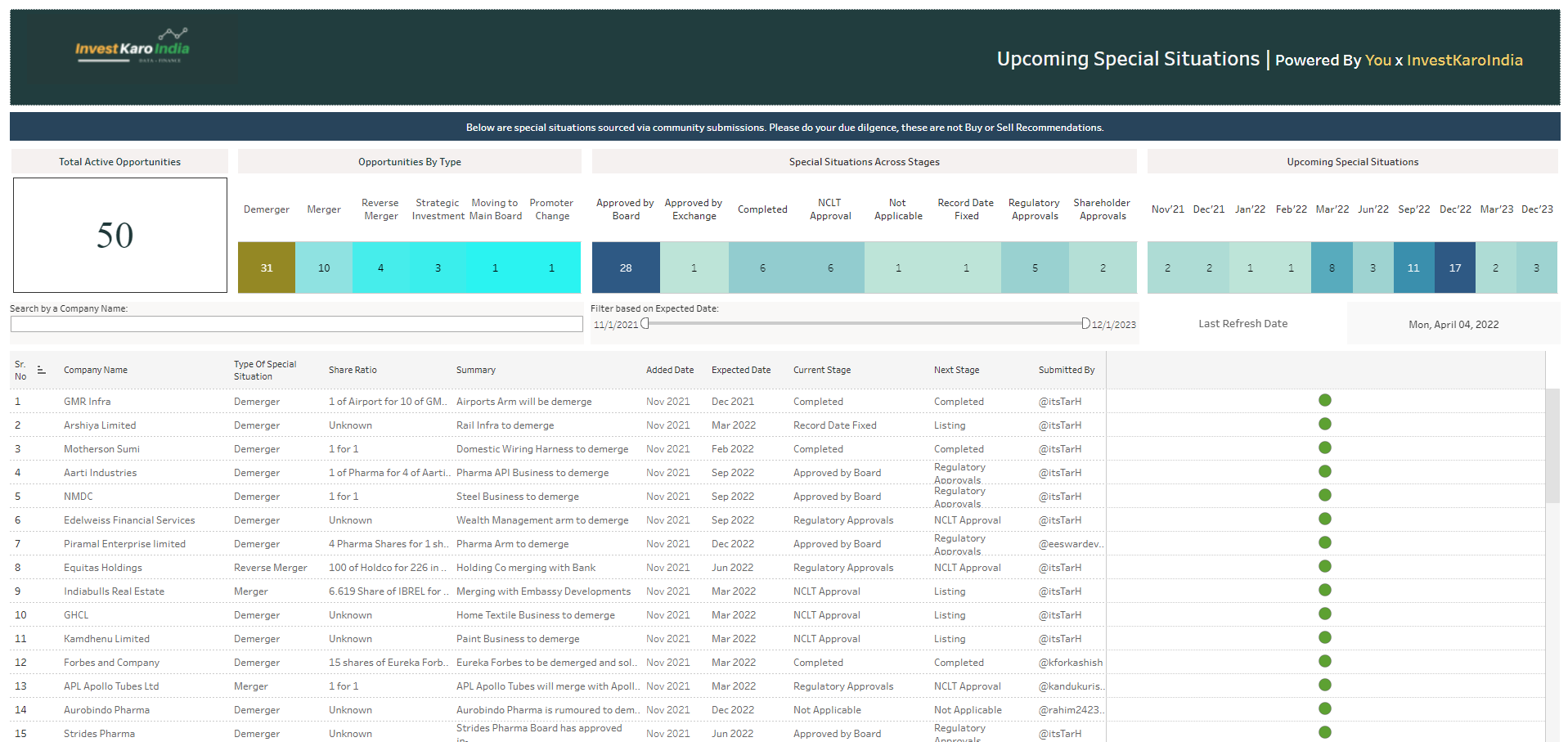Click the InvestKaroIndia logo
The width and height of the screenshot is (1568, 742).
click(133, 46)
